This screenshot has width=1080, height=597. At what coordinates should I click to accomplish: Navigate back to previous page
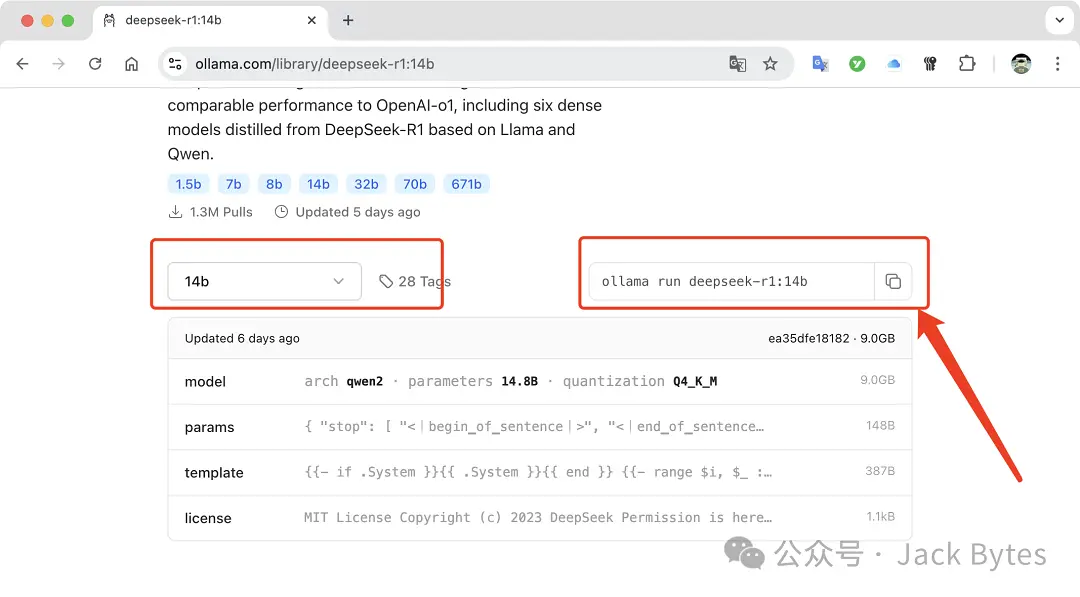(x=23, y=64)
